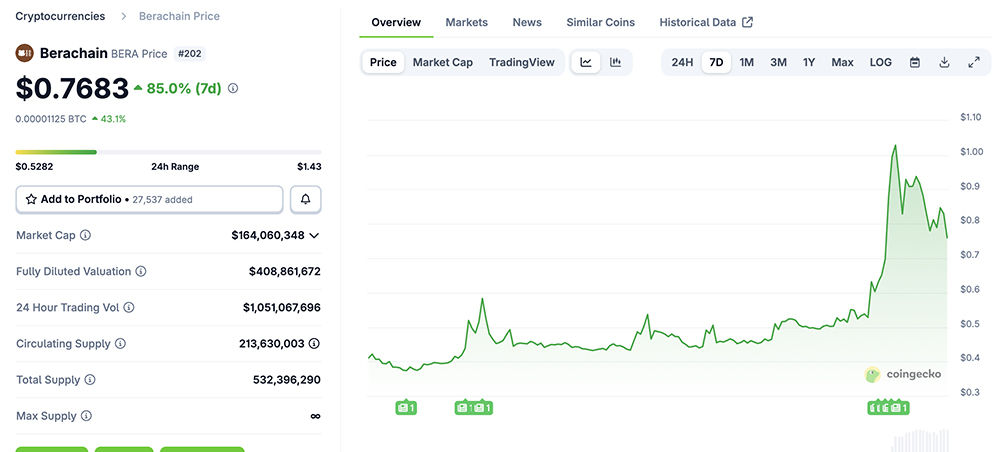Click the $1,051,067,696 trading volume value
Viewport: 1000px width, 452px height.
[x=281, y=308]
